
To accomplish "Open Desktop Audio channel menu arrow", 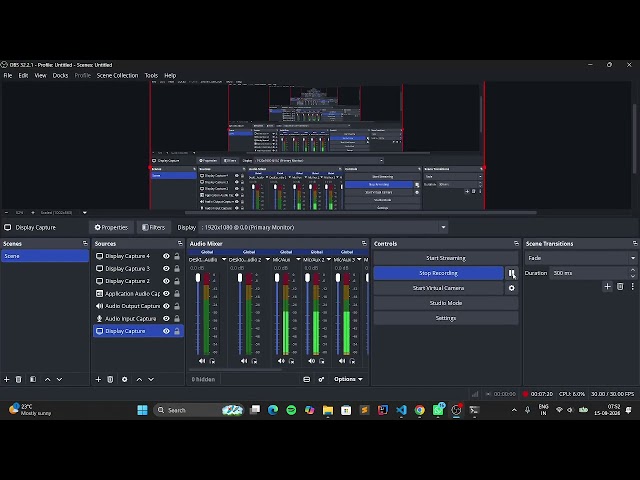I will tap(224, 260).
